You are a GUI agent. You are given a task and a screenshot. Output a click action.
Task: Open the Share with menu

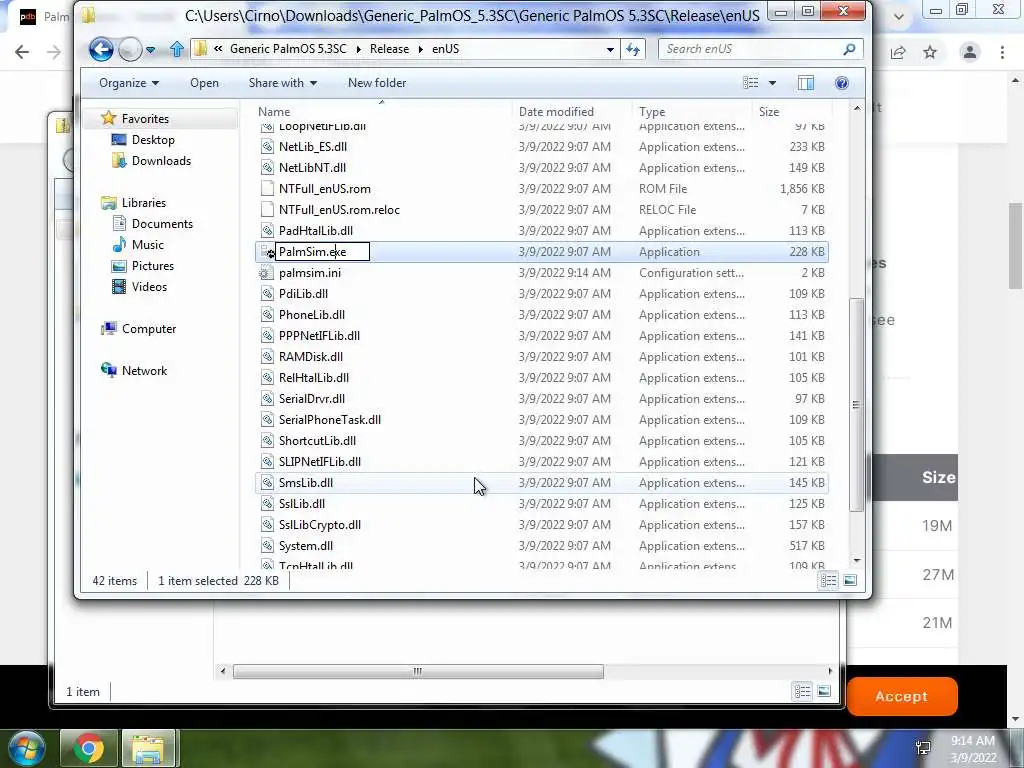282,83
